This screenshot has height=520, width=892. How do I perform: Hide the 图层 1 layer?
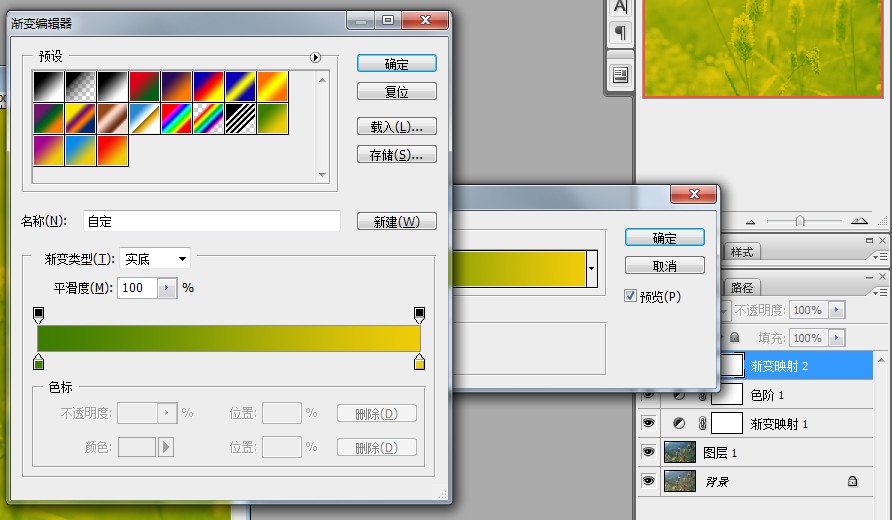point(648,452)
